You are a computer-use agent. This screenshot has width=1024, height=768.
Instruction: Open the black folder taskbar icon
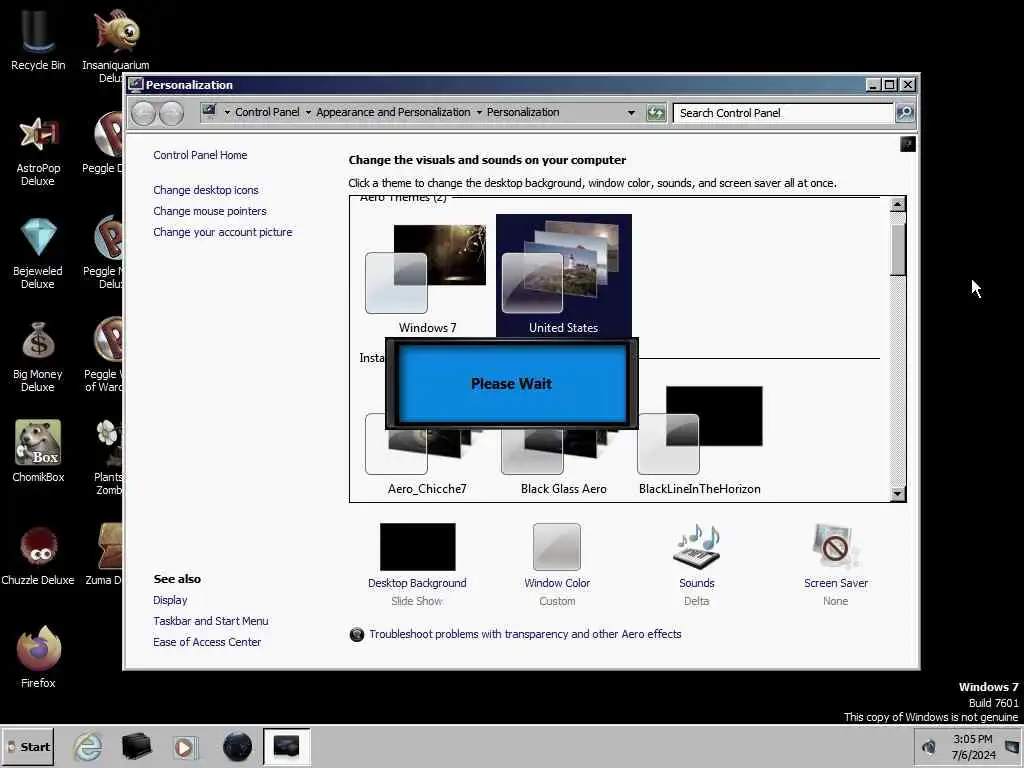click(x=136, y=746)
